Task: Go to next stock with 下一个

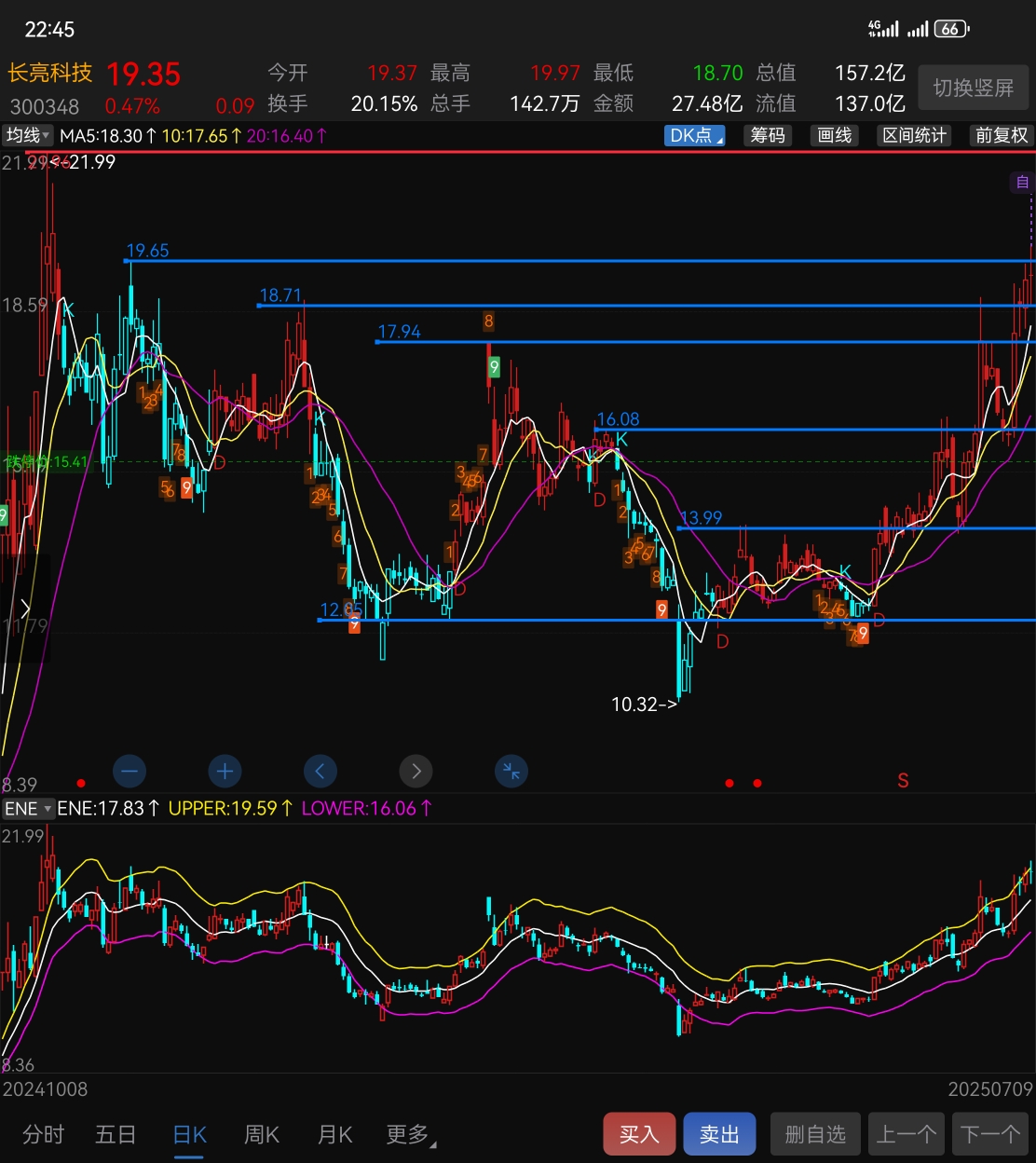Action: (x=991, y=1134)
